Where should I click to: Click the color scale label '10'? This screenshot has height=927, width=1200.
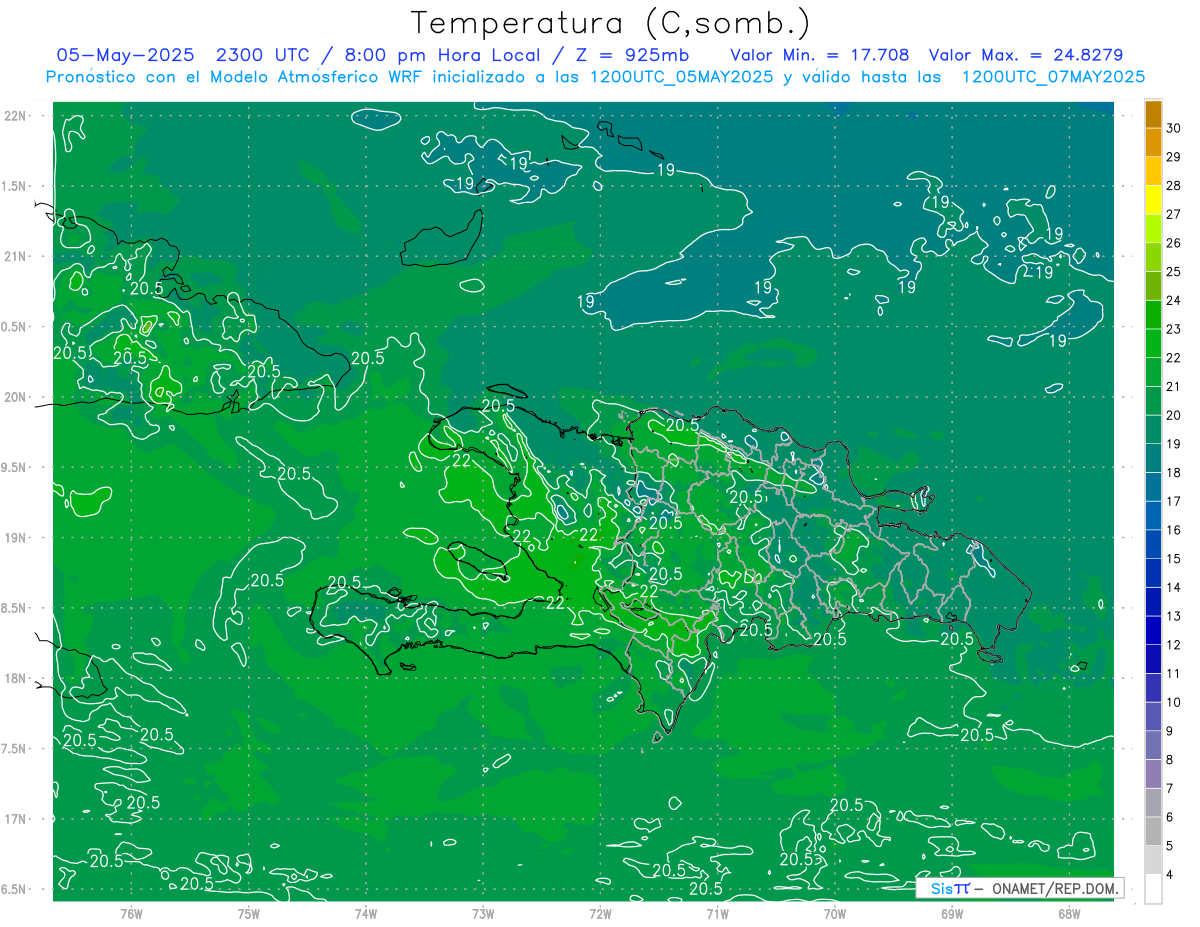(1174, 703)
